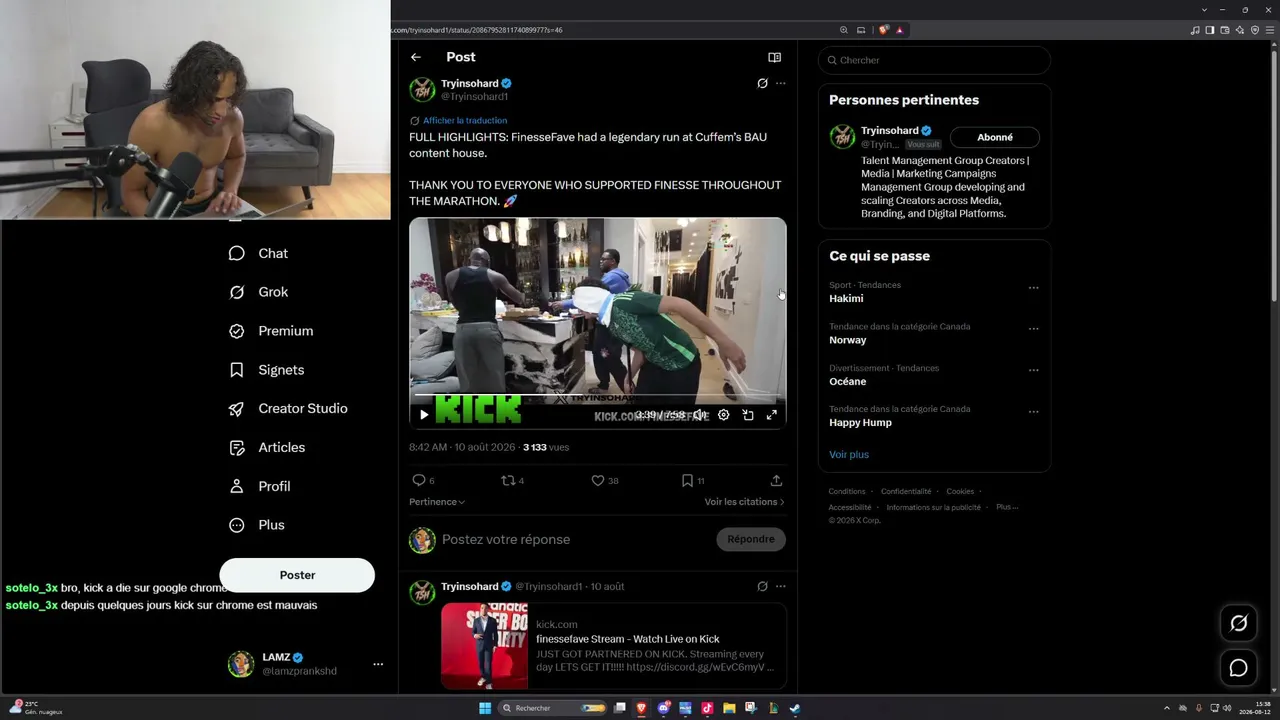Like the Tryinsohard post
This screenshot has width=1280, height=720.
pyautogui.click(x=598, y=480)
